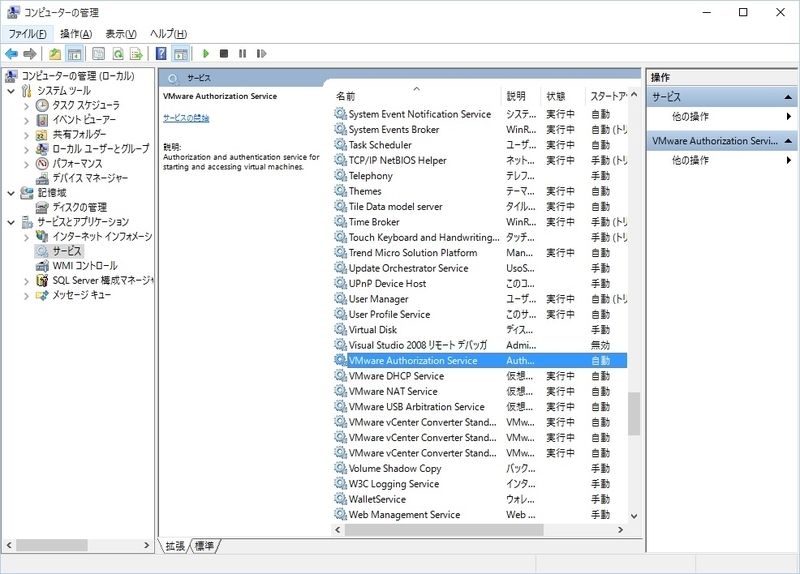Open the 操作(A) menu
Image resolution: width=800 pixels, height=574 pixels.
tap(76, 34)
